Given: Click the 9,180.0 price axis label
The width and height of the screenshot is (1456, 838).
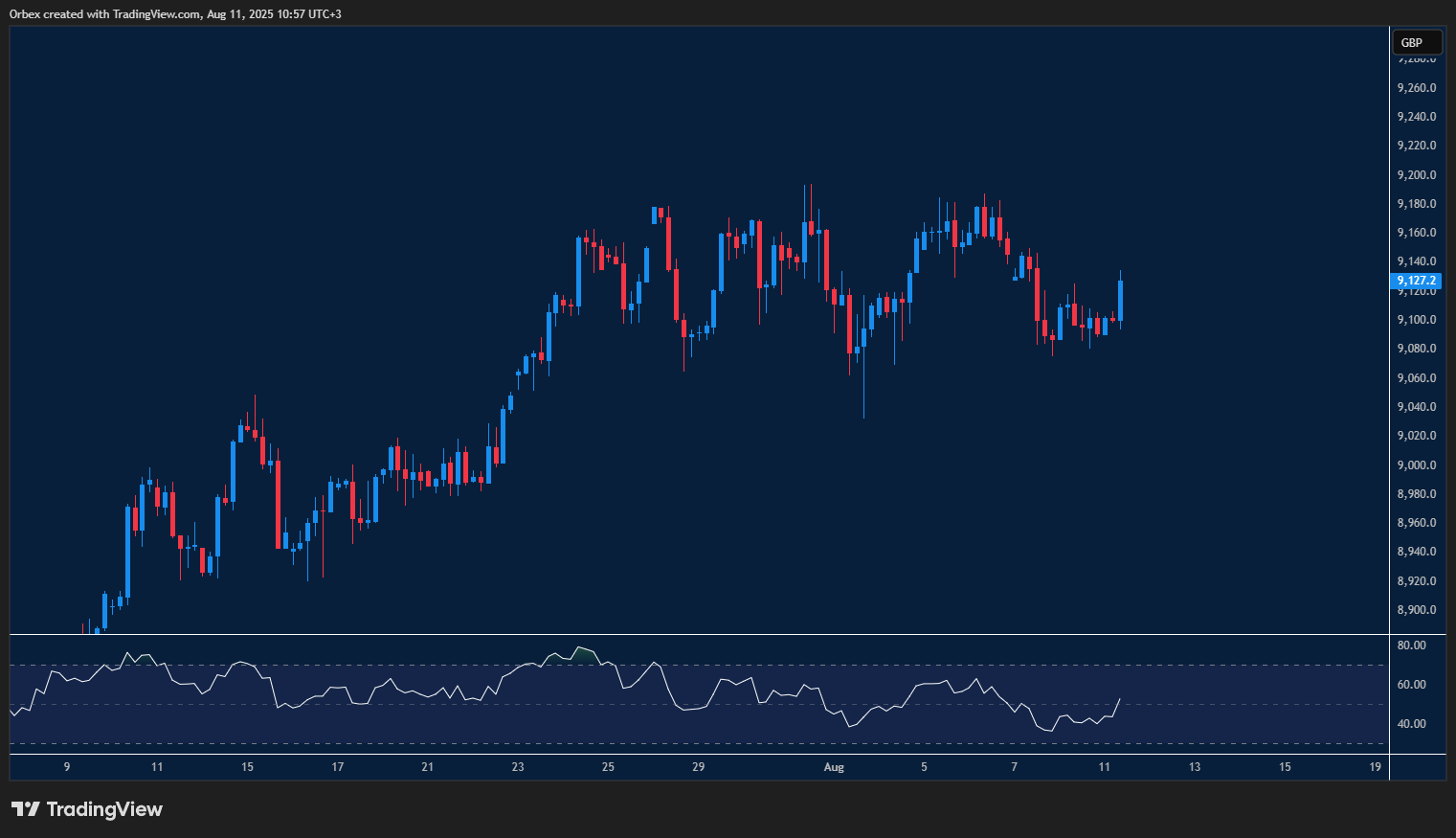Looking at the screenshot, I should (x=1417, y=204).
